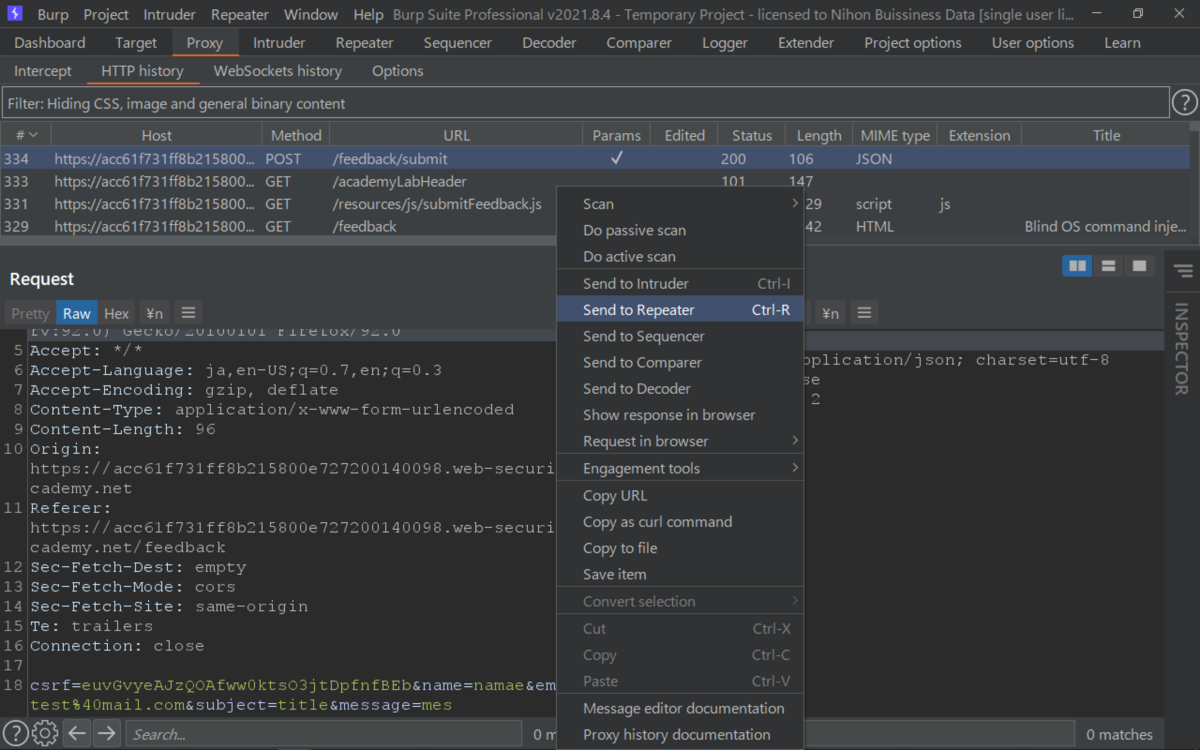Toggle response ¥n non-printable characters
Image resolution: width=1200 pixels, height=750 pixels.
tap(830, 313)
